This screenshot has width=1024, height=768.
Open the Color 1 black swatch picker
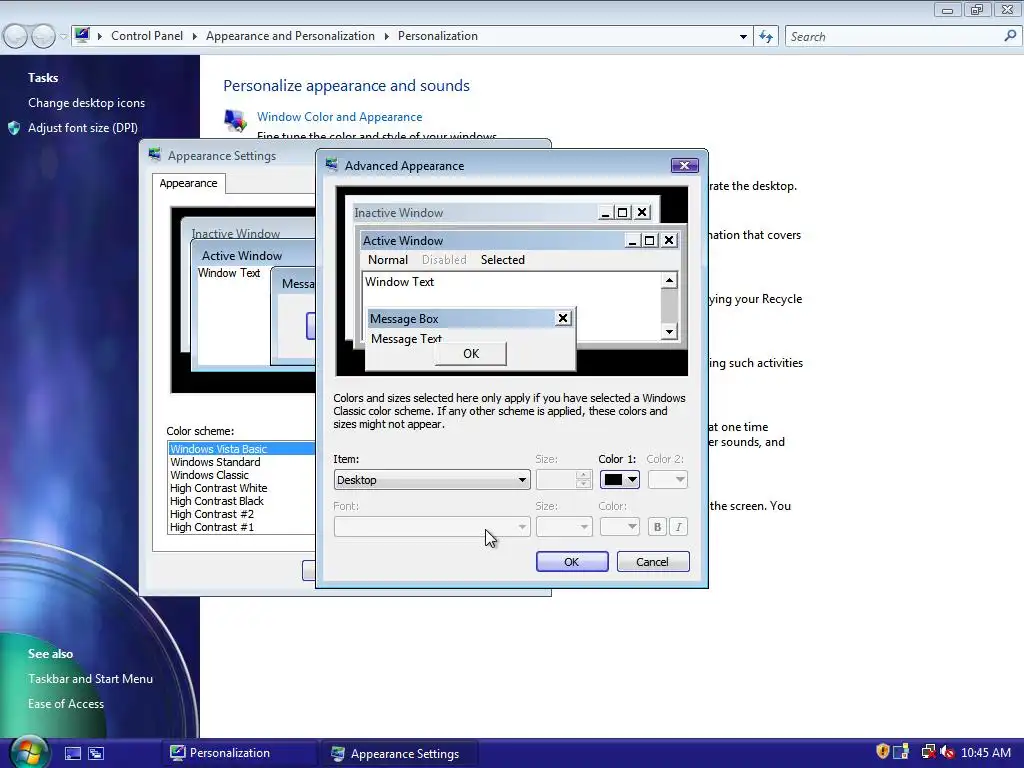pyautogui.click(x=620, y=480)
